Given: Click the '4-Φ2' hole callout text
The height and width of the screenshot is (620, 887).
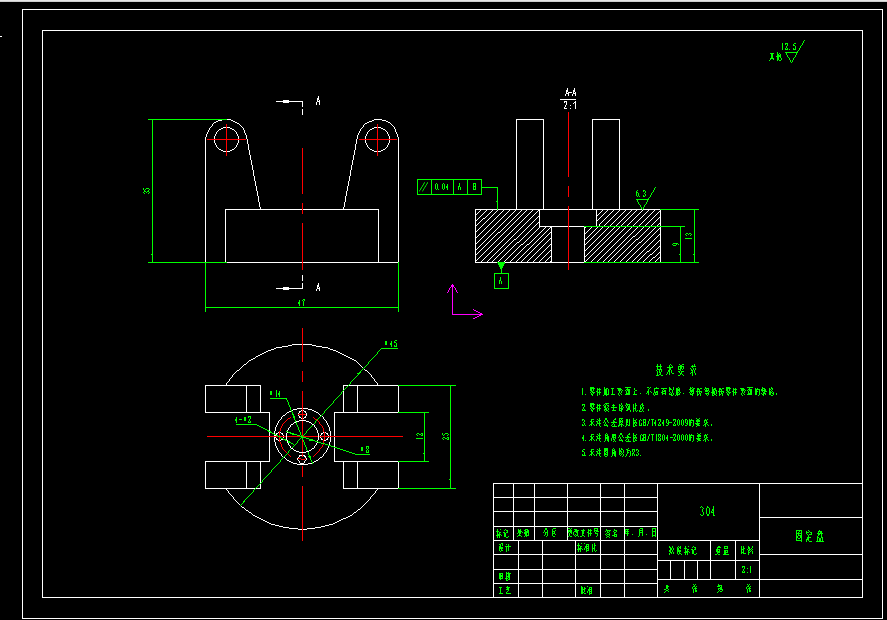Looking at the screenshot, I should pos(243,420).
